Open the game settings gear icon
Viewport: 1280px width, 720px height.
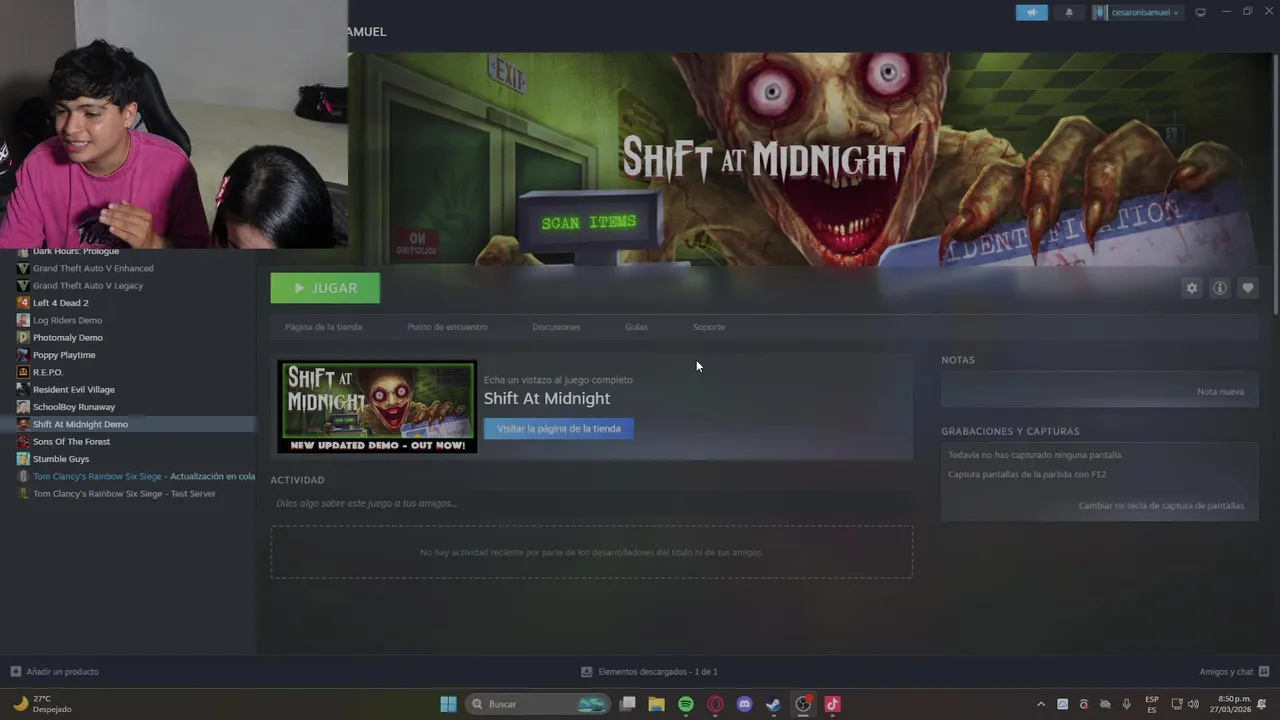click(1191, 288)
